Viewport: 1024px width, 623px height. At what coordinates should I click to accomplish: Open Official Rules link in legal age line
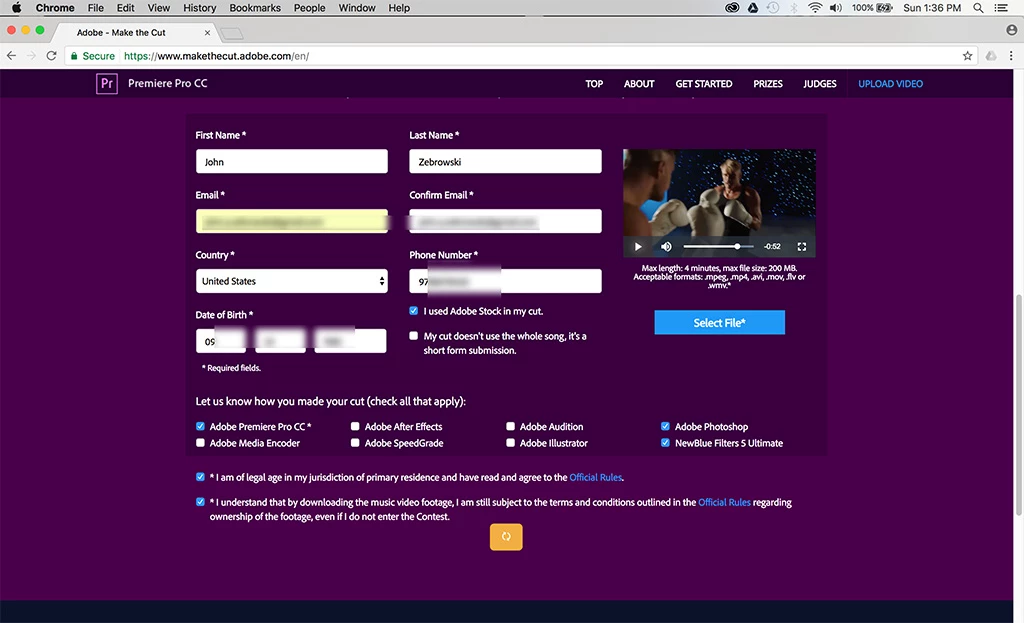[x=596, y=477]
